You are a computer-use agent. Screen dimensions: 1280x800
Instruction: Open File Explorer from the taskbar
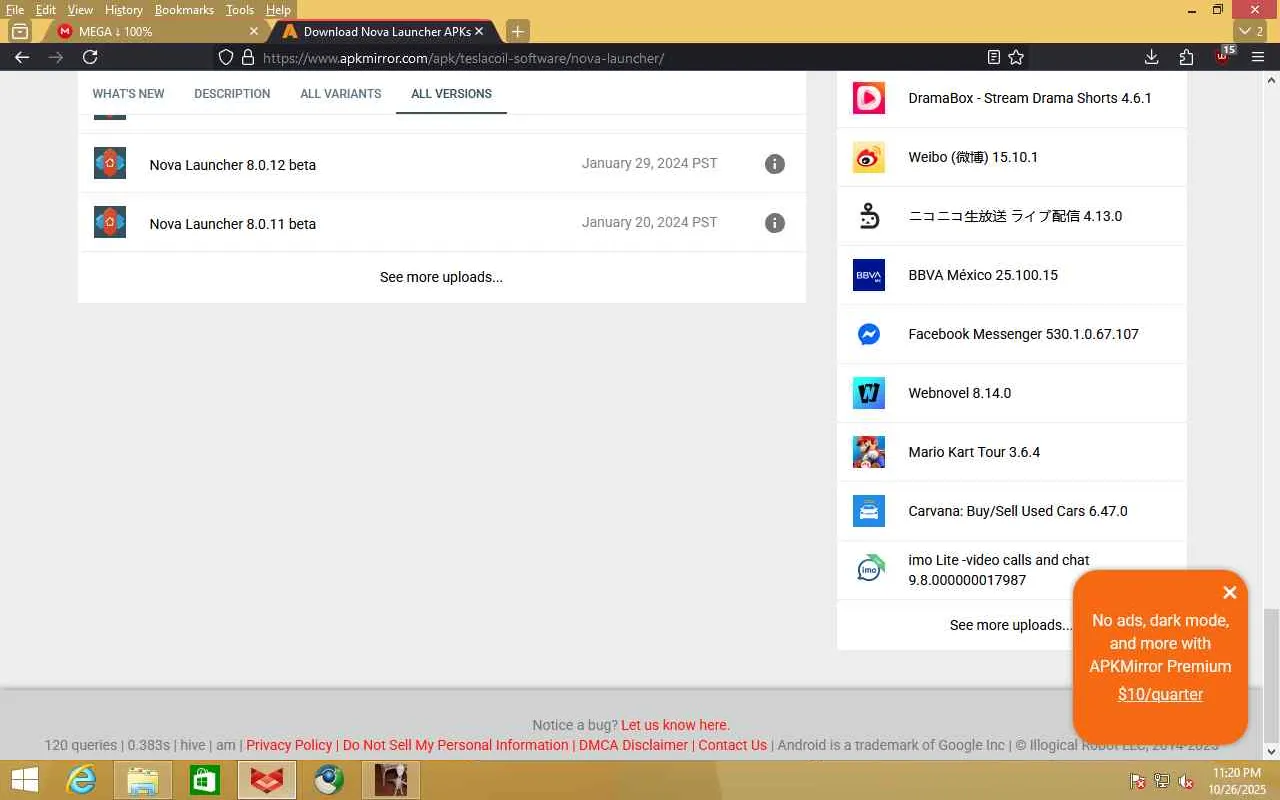[x=142, y=780]
